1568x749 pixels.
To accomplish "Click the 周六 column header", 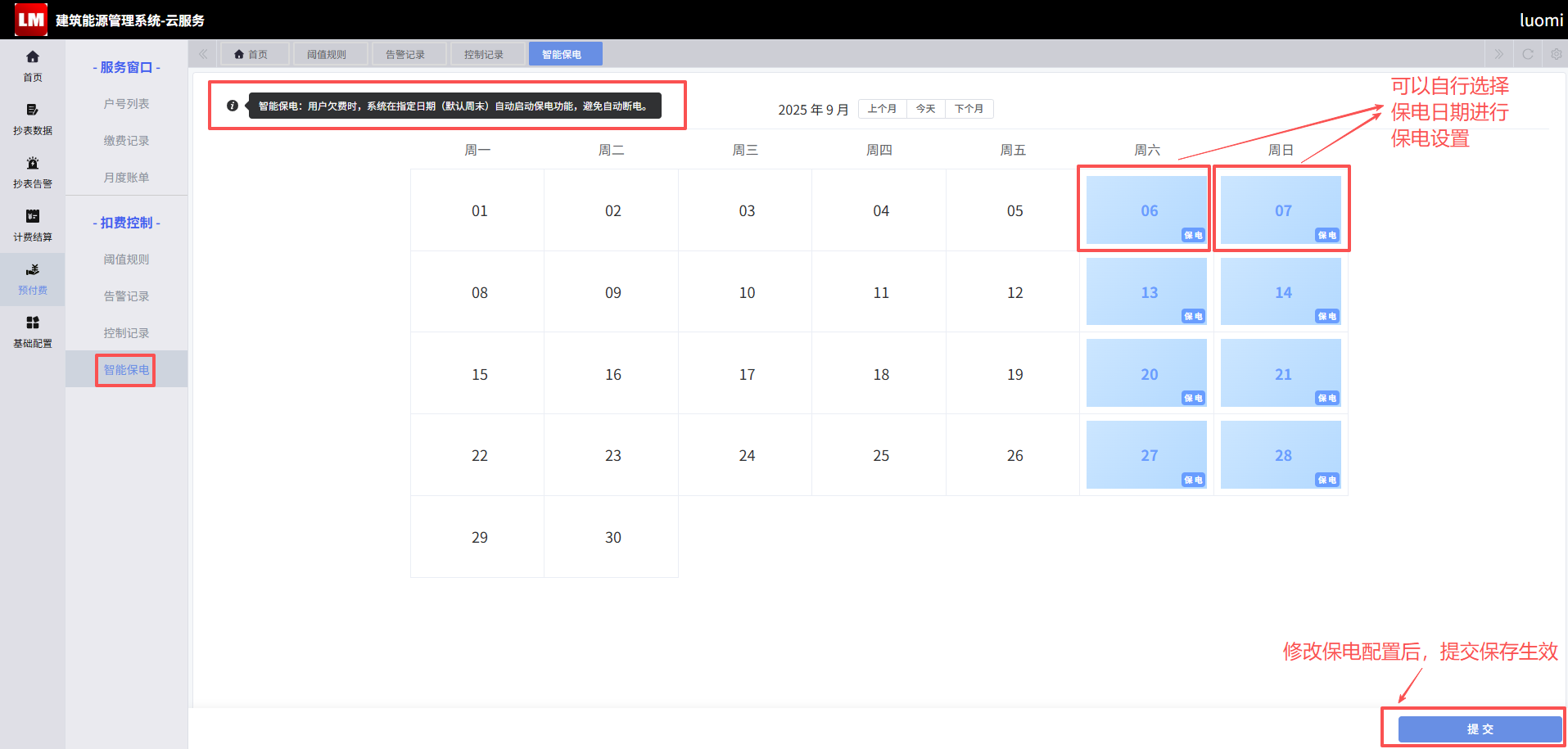I will 1146,150.
